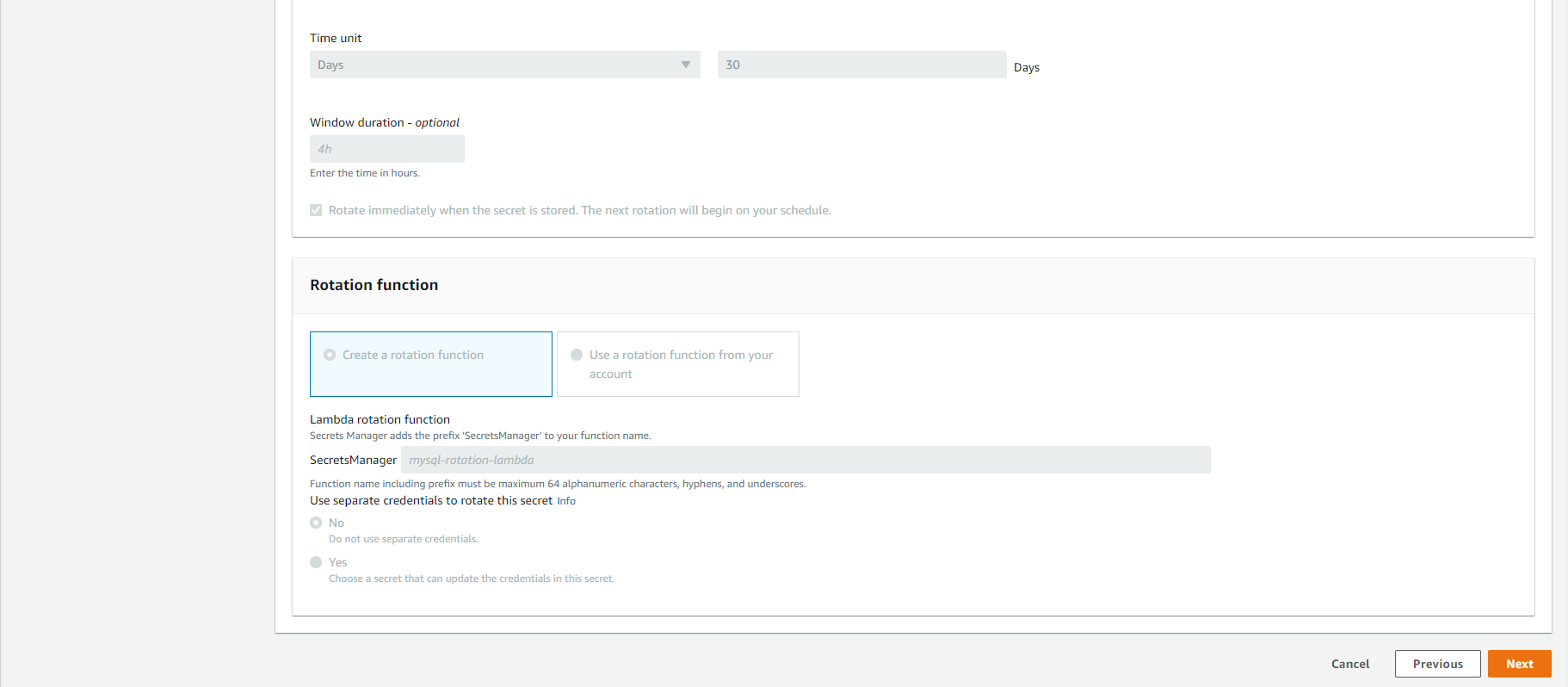Viewport: 1568px width, 687px height.
Task: Click the mysql-rotation-lambda function name field
Action: click(x=806, y=460)
